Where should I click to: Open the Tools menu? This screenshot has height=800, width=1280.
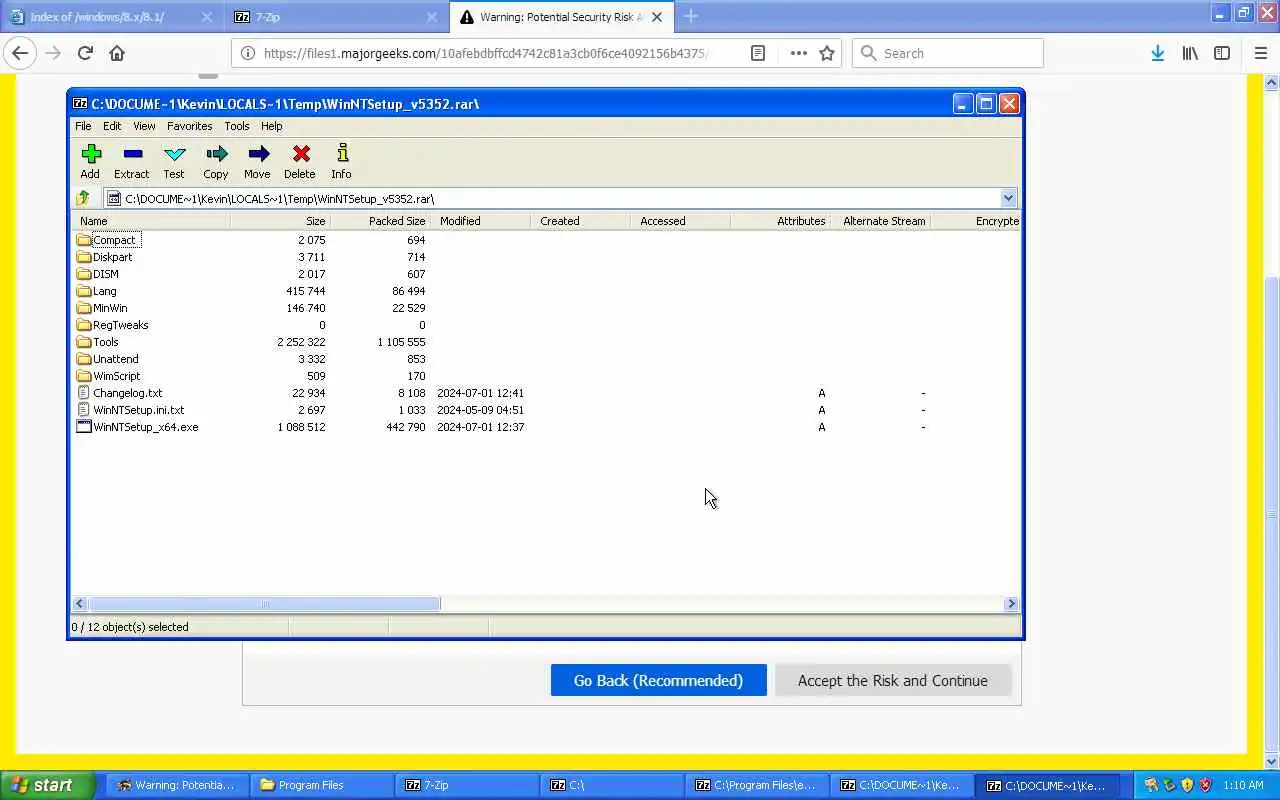click(237, 126)
